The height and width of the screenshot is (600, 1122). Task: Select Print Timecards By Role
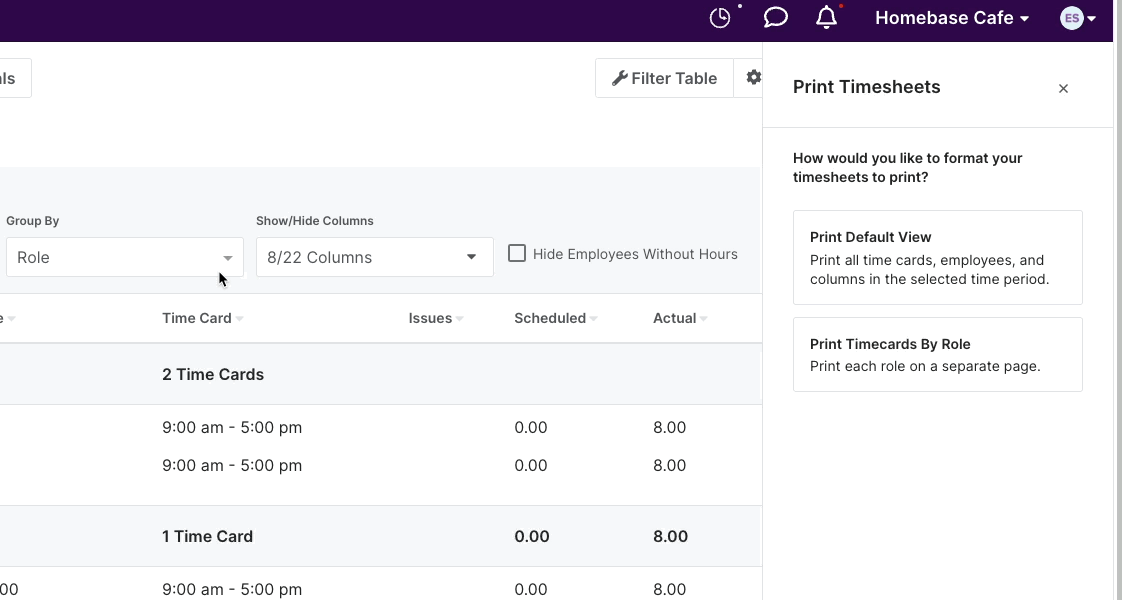point(937,354)
